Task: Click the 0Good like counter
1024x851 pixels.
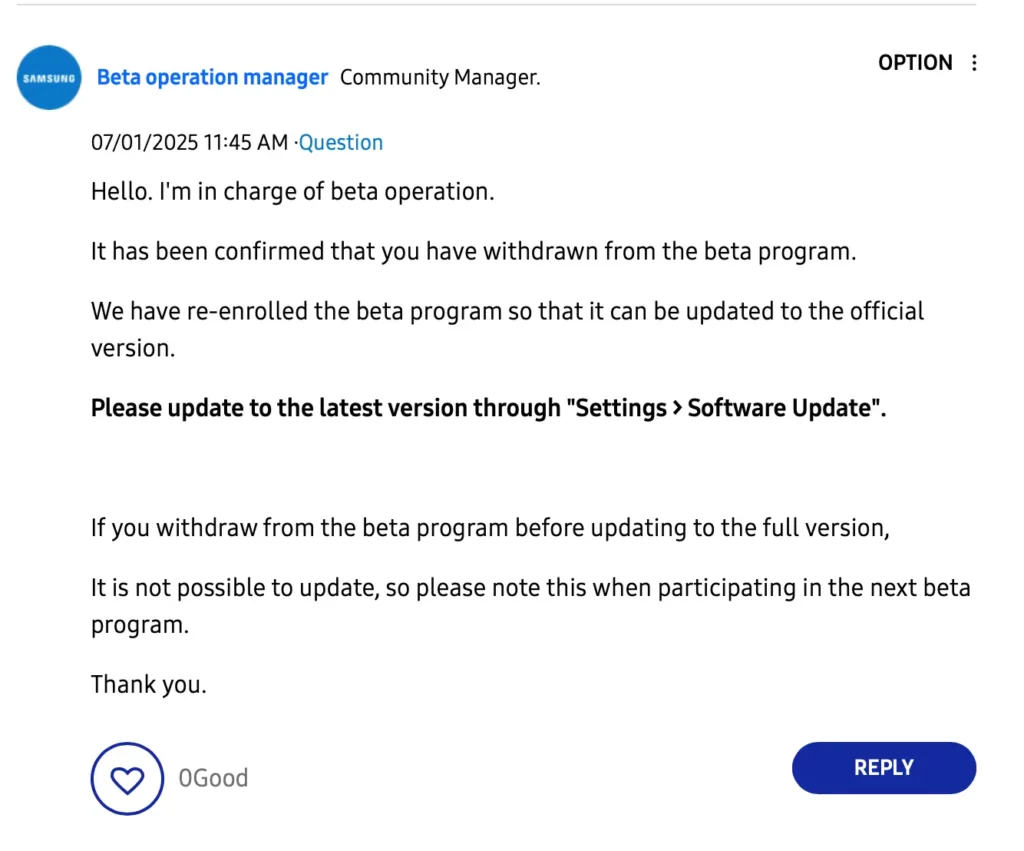Action: [214, 778]
